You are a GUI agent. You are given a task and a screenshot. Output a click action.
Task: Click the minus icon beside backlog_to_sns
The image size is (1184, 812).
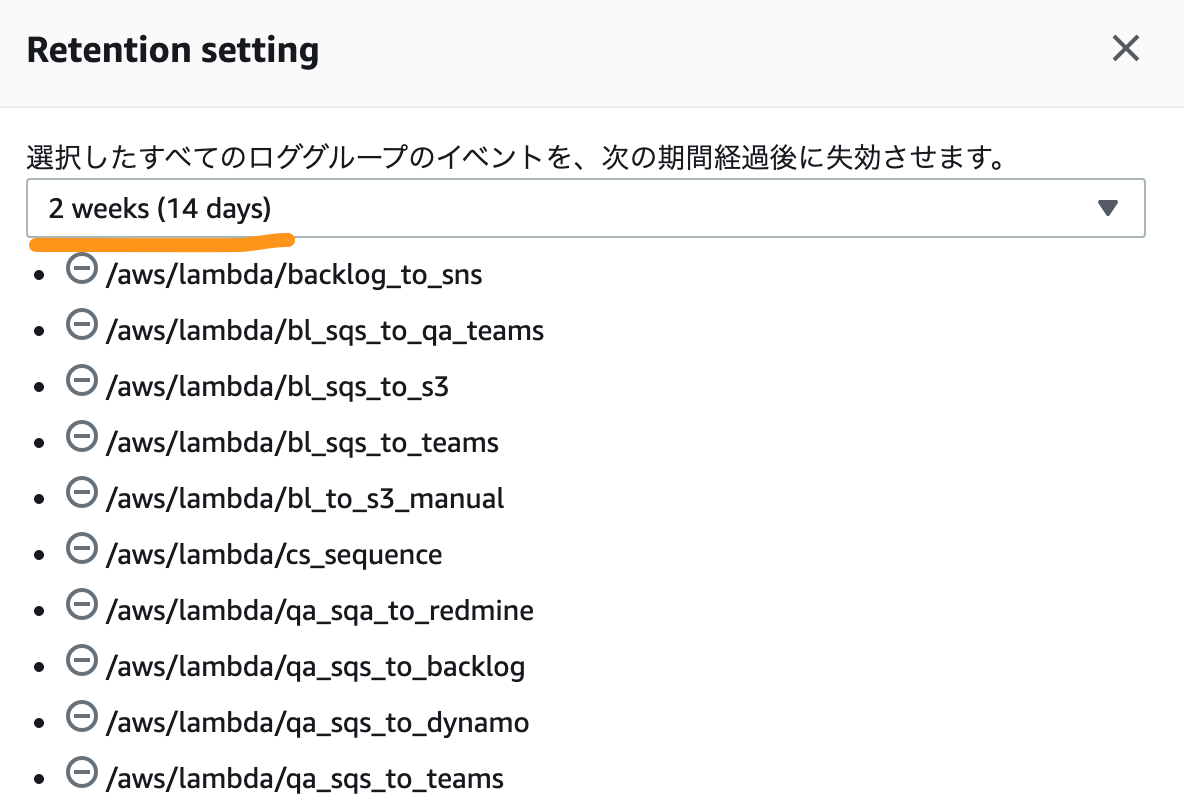point(82,269)
